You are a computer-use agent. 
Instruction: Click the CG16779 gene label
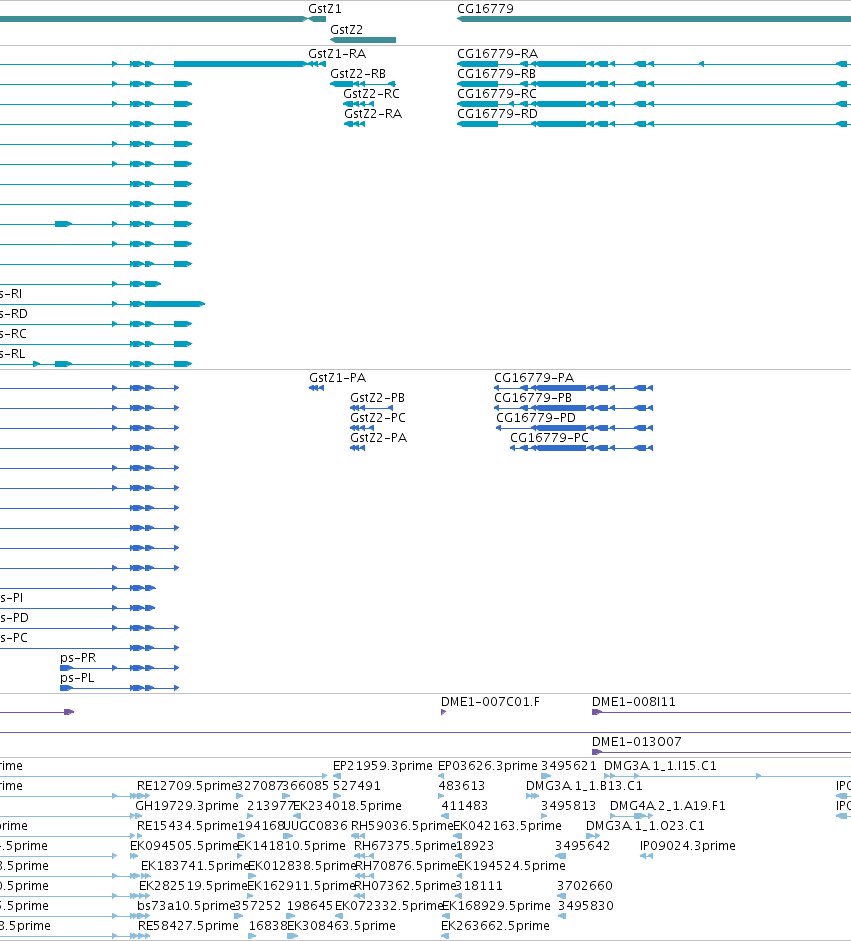point(485,9)
